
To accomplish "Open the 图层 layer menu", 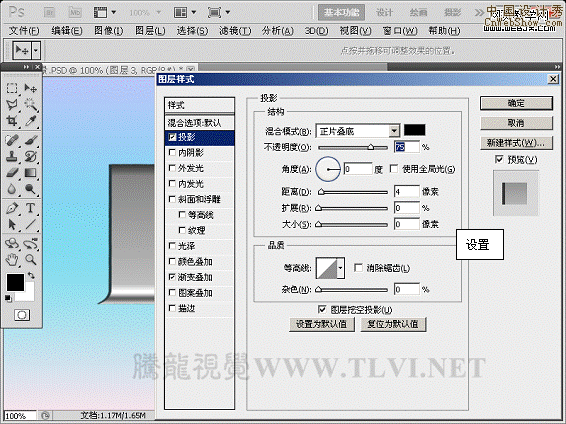I will [x=150, y=31].
